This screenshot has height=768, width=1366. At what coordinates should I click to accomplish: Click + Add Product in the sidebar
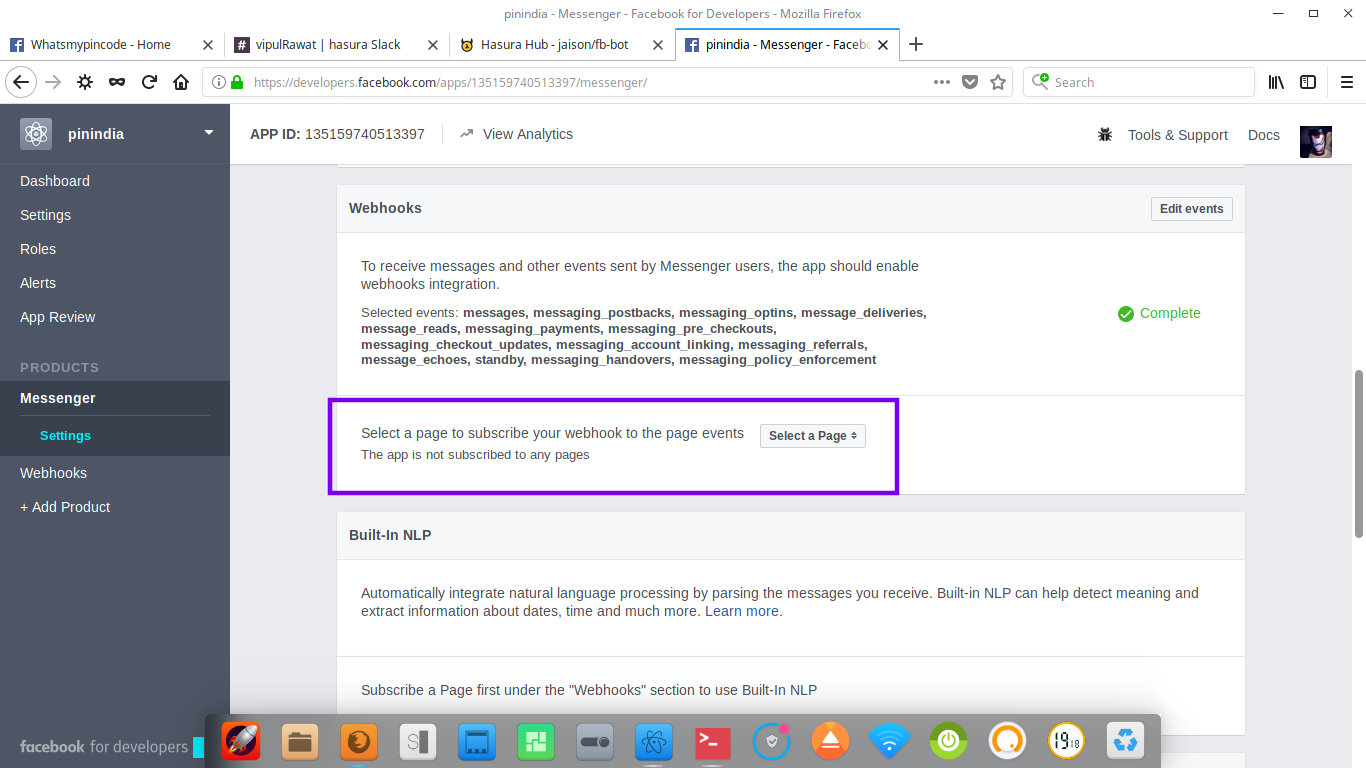point(65,507)
